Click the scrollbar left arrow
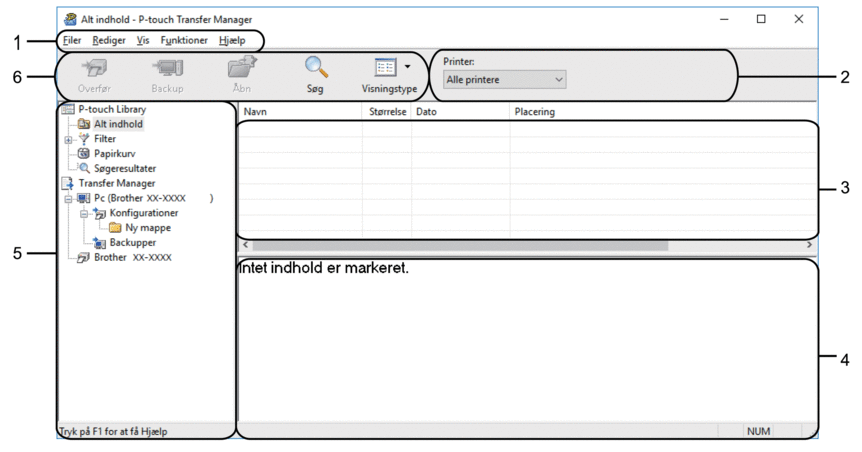The image size is (862, 452). [x=245, y=245]
